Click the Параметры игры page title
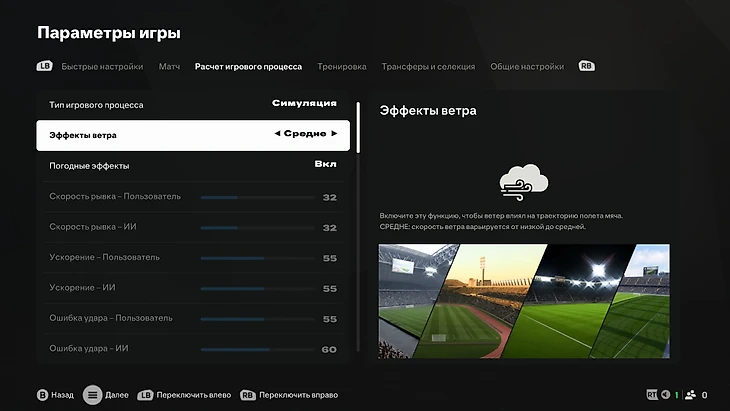 pos(109,33)
